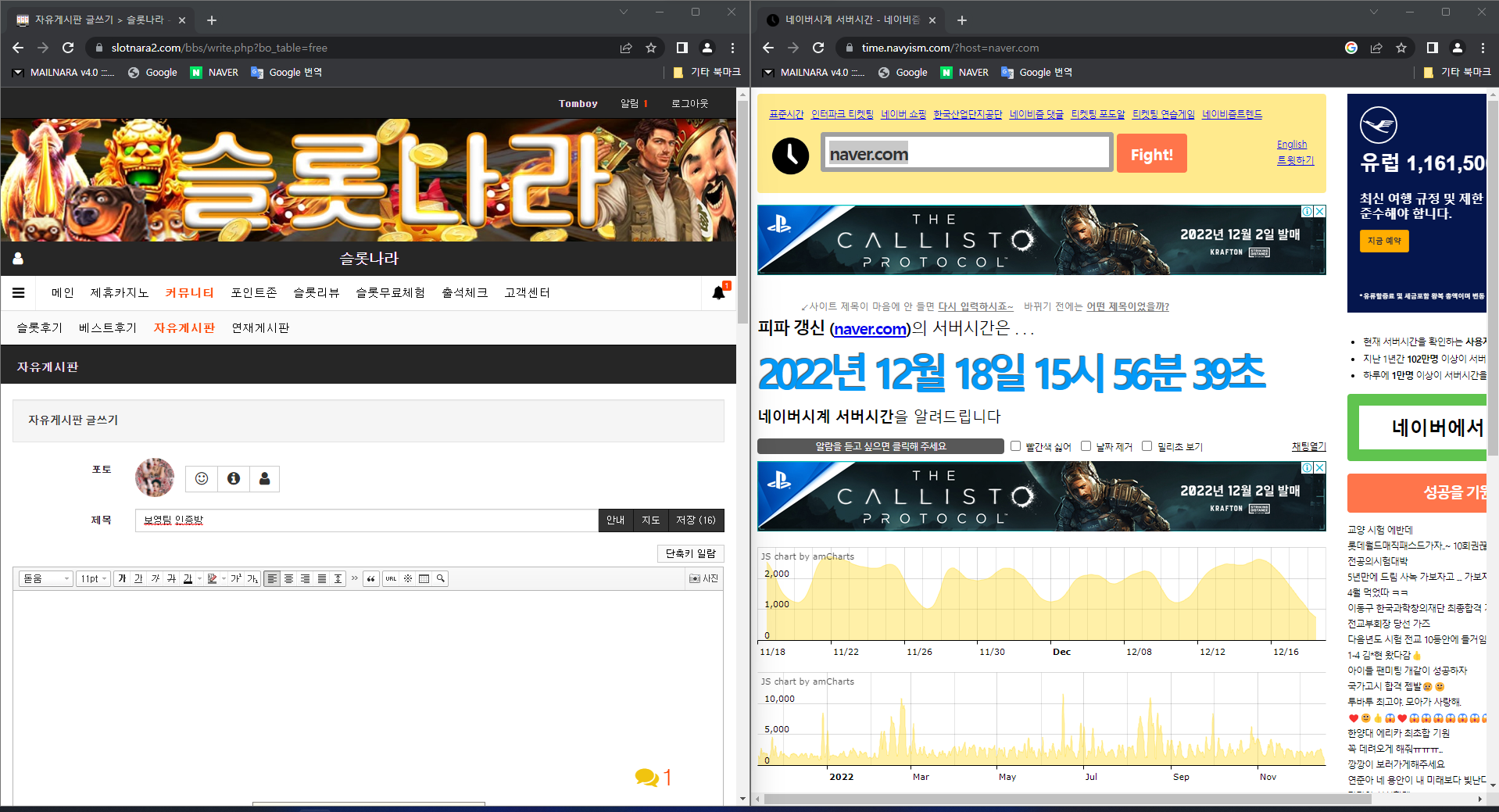Apply italic formatting in the editor toolbar
The image size is (1499, 812).
tap(155, 578)
